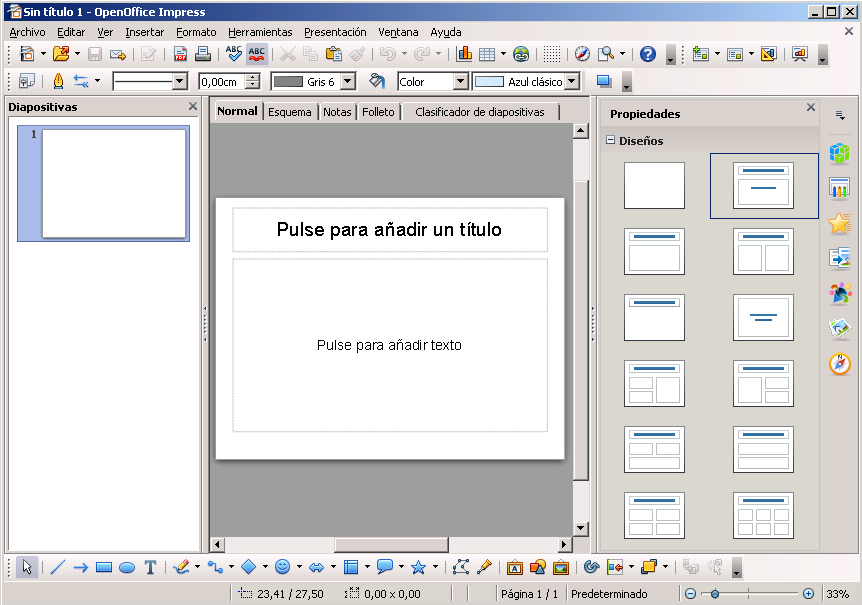Click the zoom in plus button
Viewport: 862px width, 605px height.
[808, 593]
